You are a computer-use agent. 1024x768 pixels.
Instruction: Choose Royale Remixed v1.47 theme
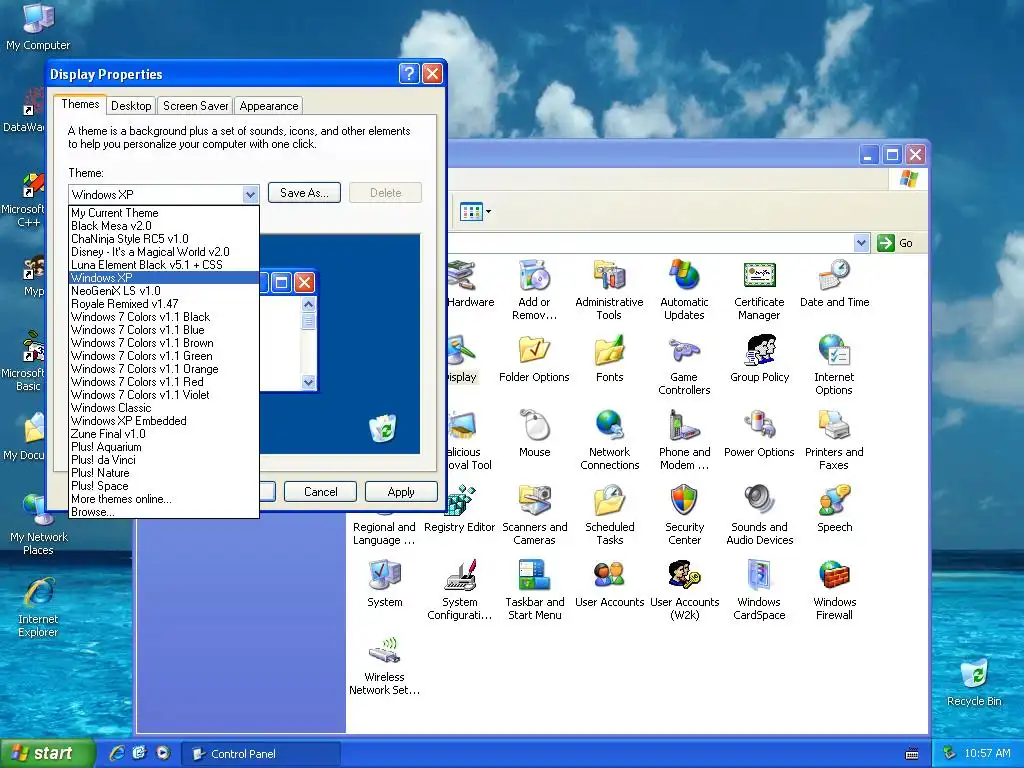[163, 304]
